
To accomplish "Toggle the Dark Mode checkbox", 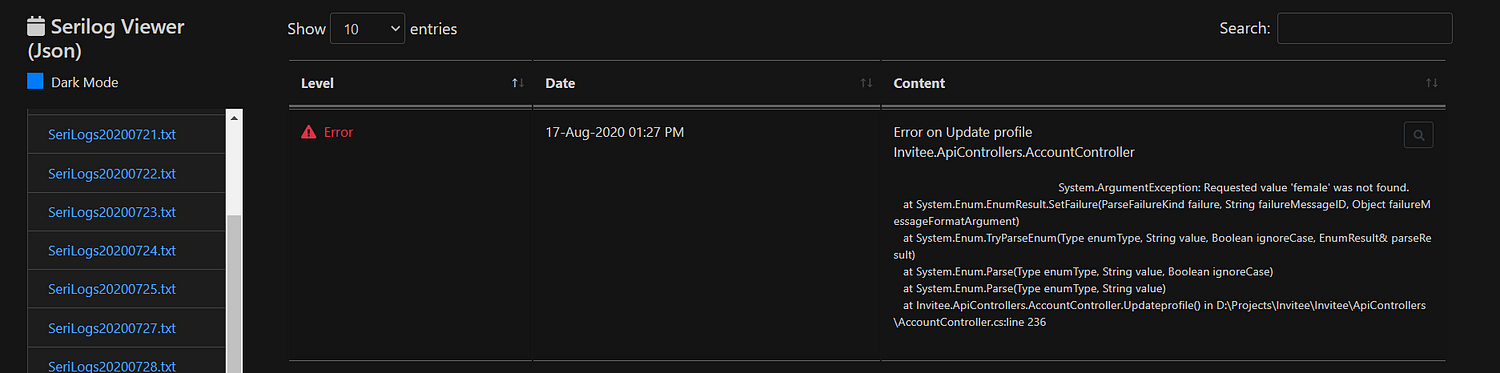I will click(36, 82).
